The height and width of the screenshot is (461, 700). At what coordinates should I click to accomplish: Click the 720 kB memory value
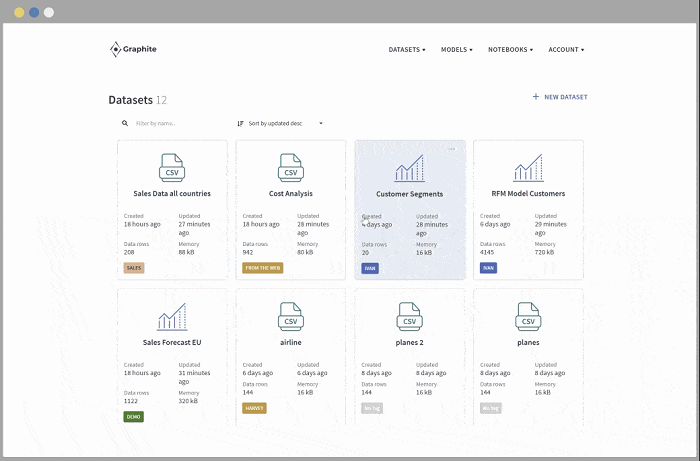click(x=544, y=252)
